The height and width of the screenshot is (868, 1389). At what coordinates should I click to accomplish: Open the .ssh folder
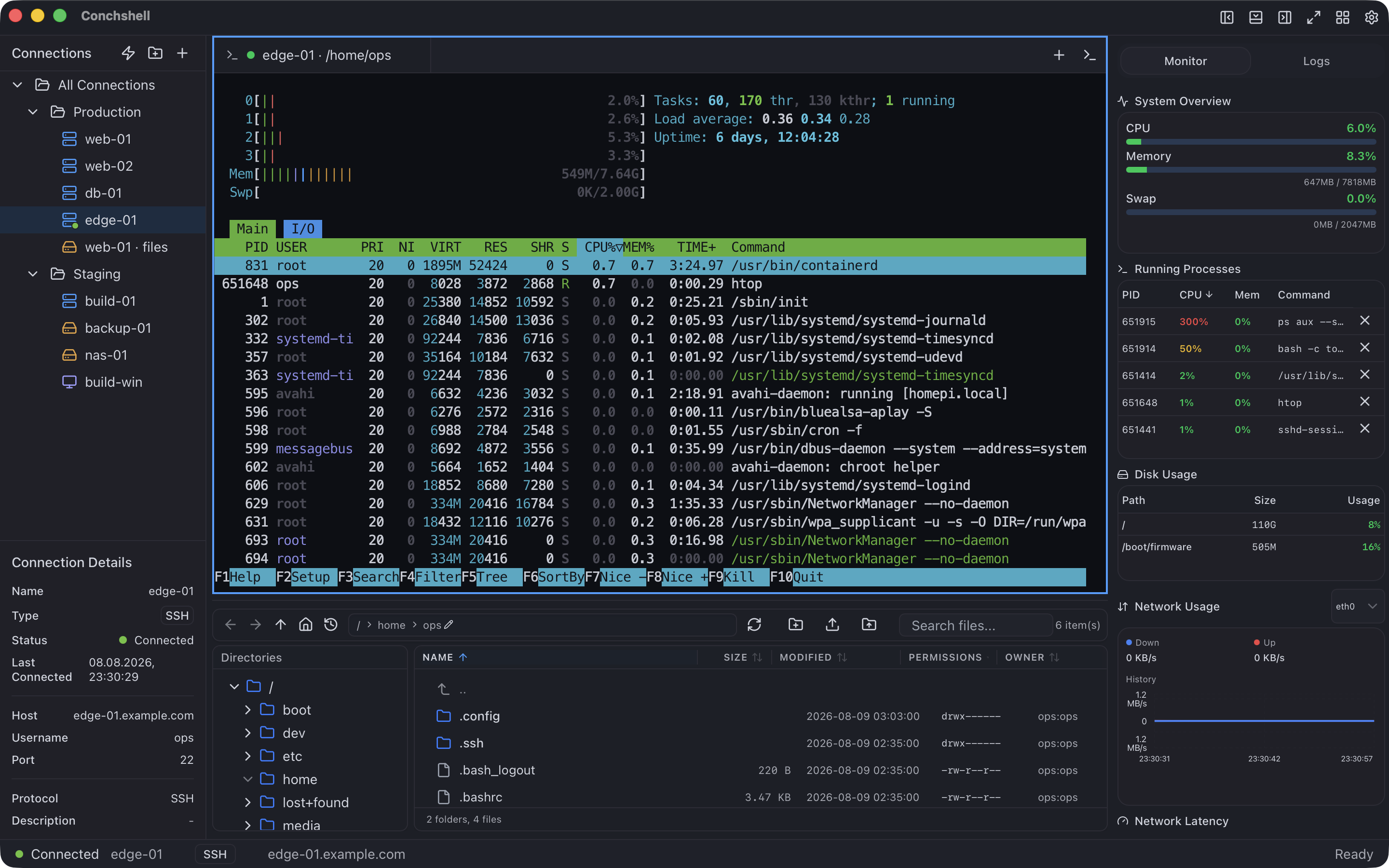pyautogui.click(x=760, y=743)
